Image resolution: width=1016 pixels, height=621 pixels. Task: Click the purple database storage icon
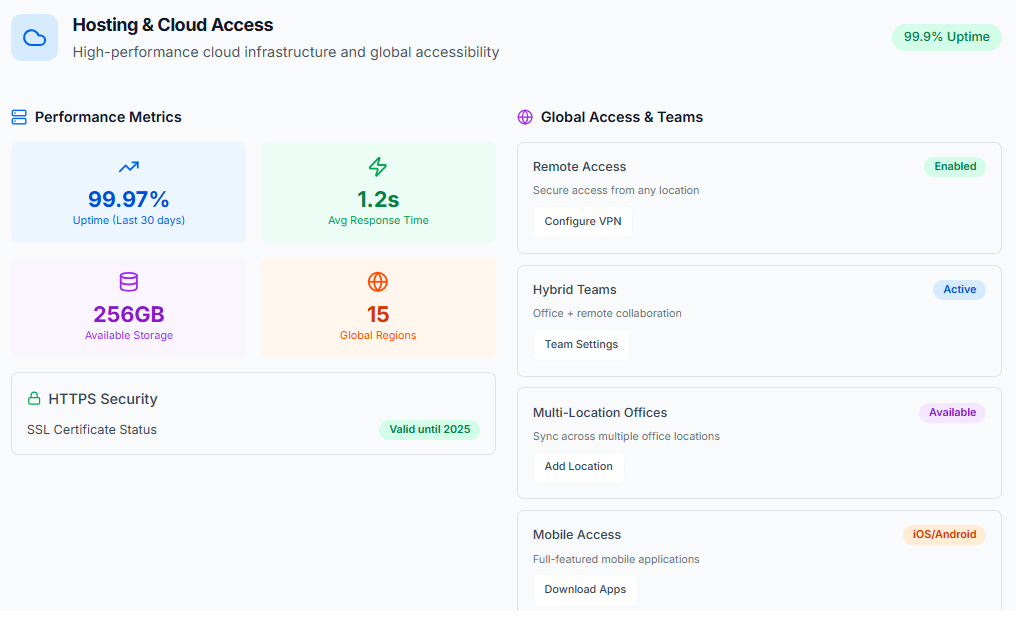[128, 282]
